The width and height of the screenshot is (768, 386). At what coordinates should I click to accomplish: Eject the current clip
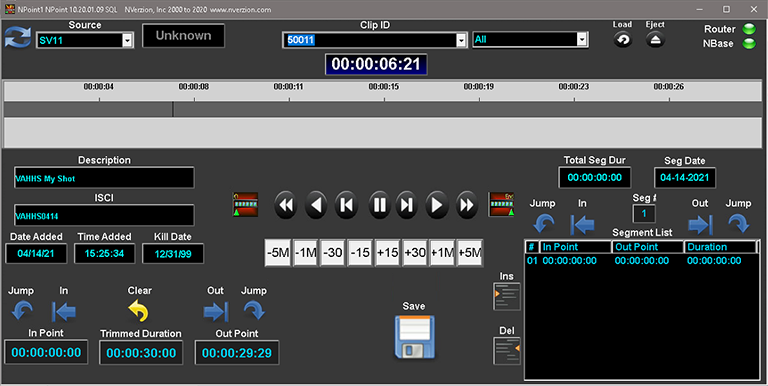pyautogui.click(x=655, y=40)
